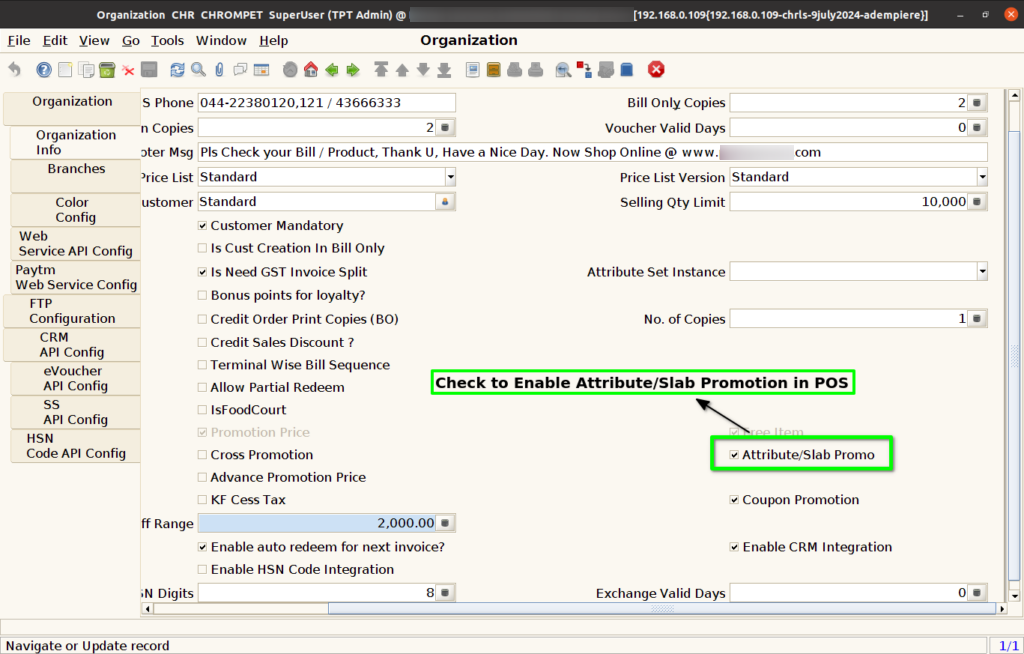This screenshot has height=654, width=1024.
Task: Click the green left arrow parent icon
Action: pos(332,69)
